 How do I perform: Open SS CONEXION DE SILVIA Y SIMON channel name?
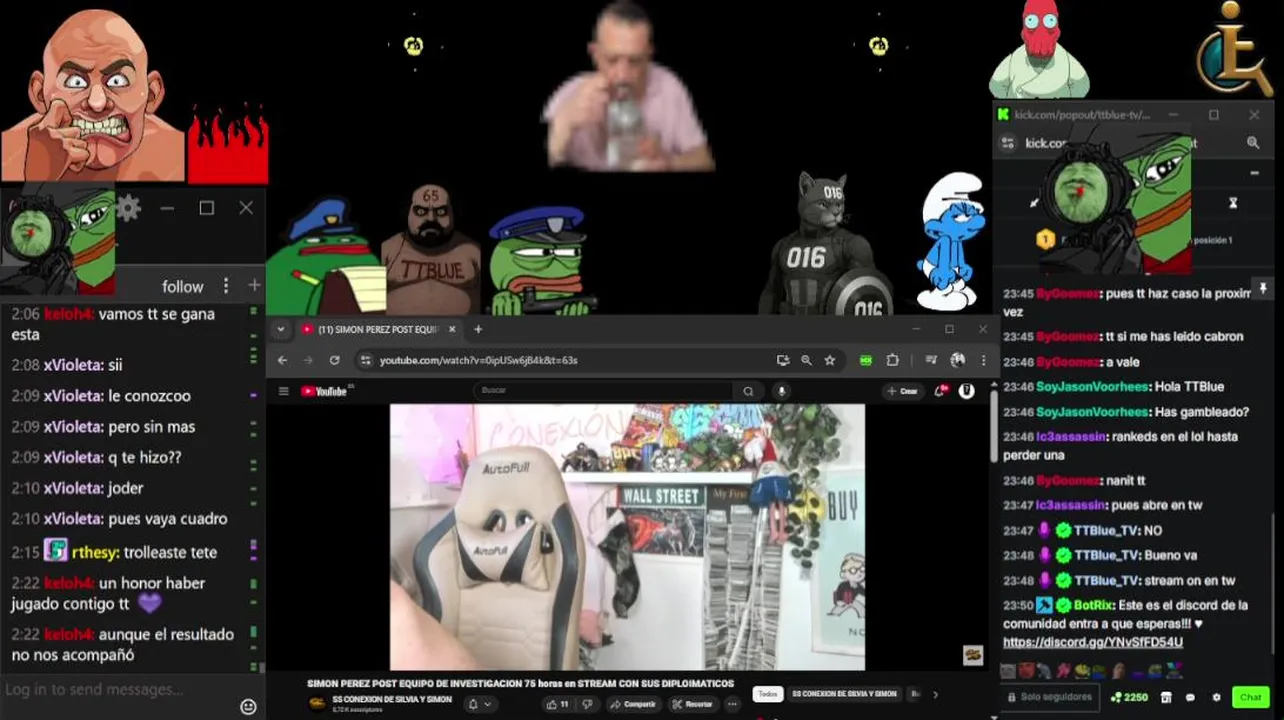(x=392, y=699)
